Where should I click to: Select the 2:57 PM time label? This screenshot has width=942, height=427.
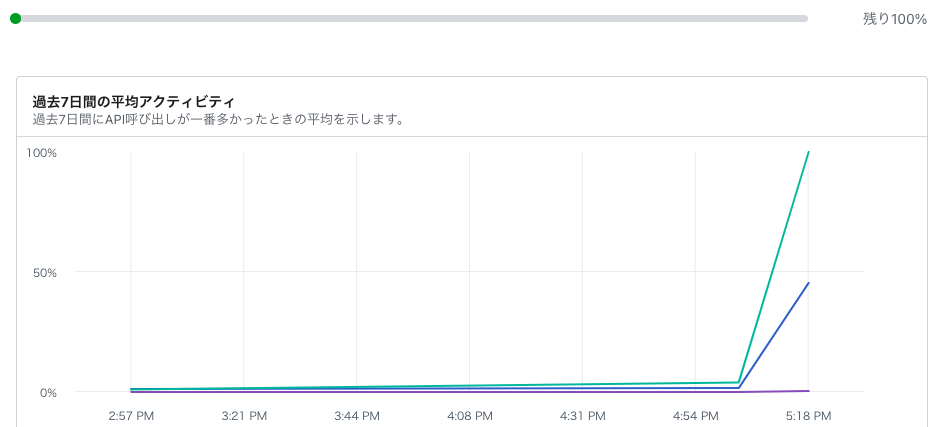[131, 414]
